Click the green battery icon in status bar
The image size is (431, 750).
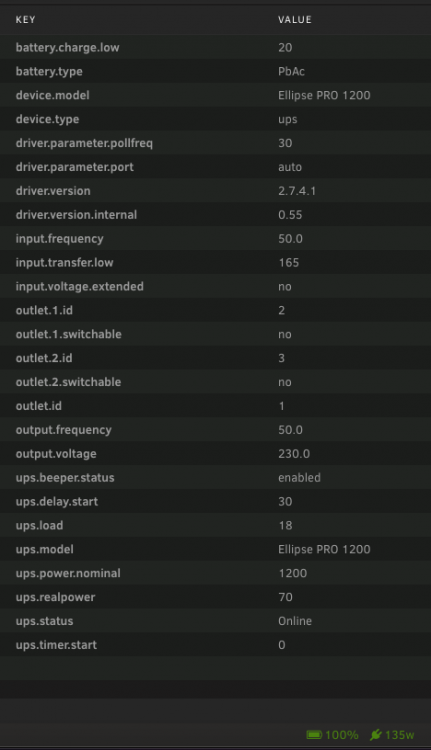pos(314,734)
